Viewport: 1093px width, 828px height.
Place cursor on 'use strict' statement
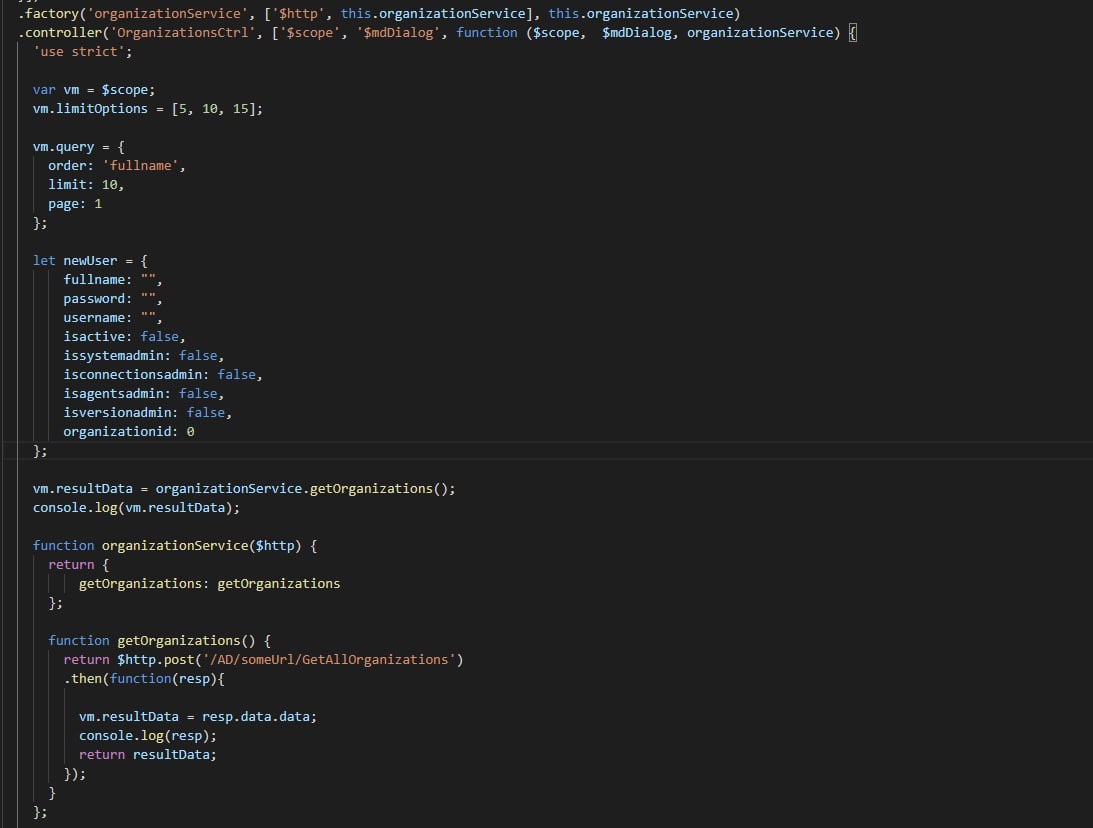82,52
